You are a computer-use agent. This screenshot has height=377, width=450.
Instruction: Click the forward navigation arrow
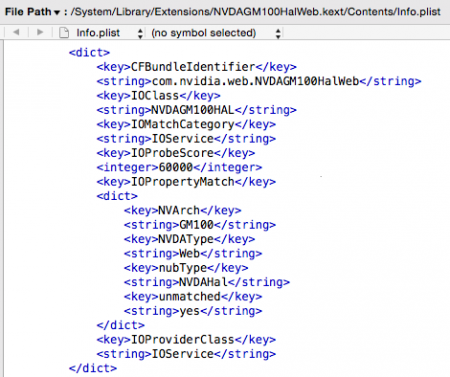(40, 32)
